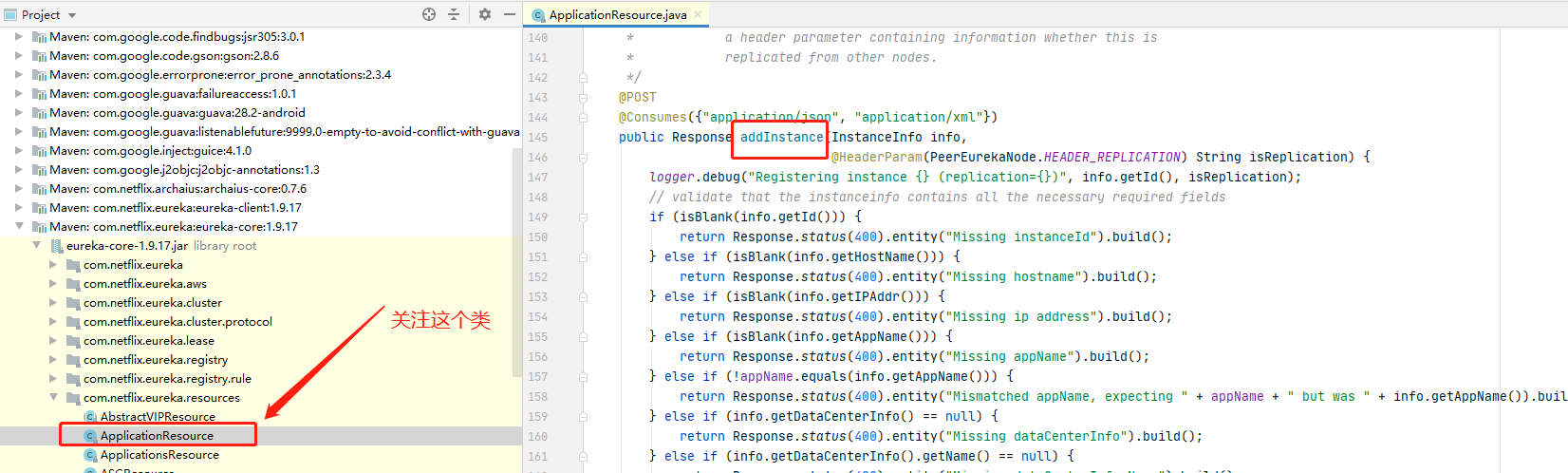Click the library icon of eureka-client:1.9.17 entry
Viewport: 1568px width, 473px height.
40,208
